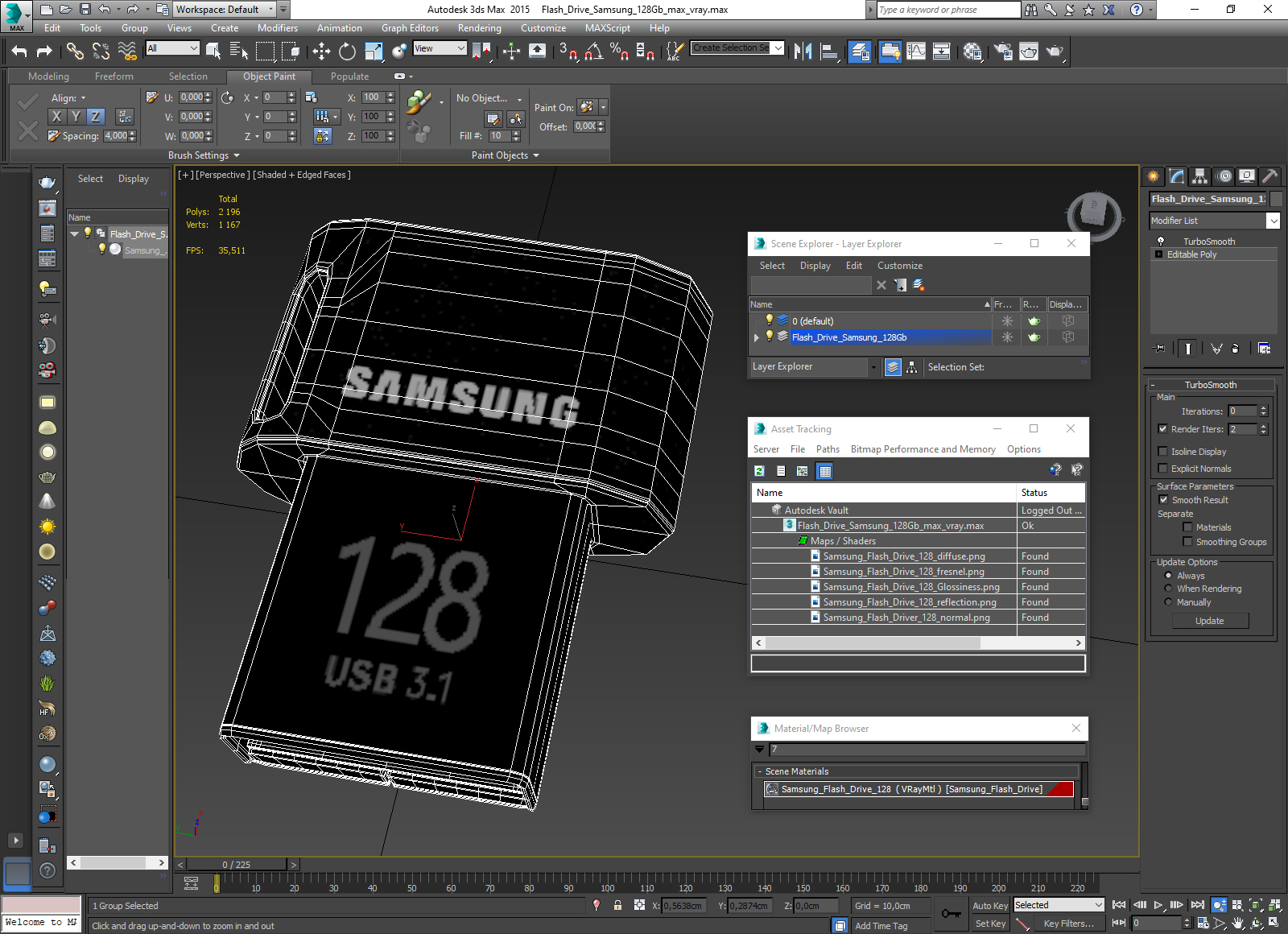Click Refresh icon in Asset Tracking
Viewport: 1288px width, 934px height.
[759, 471]
